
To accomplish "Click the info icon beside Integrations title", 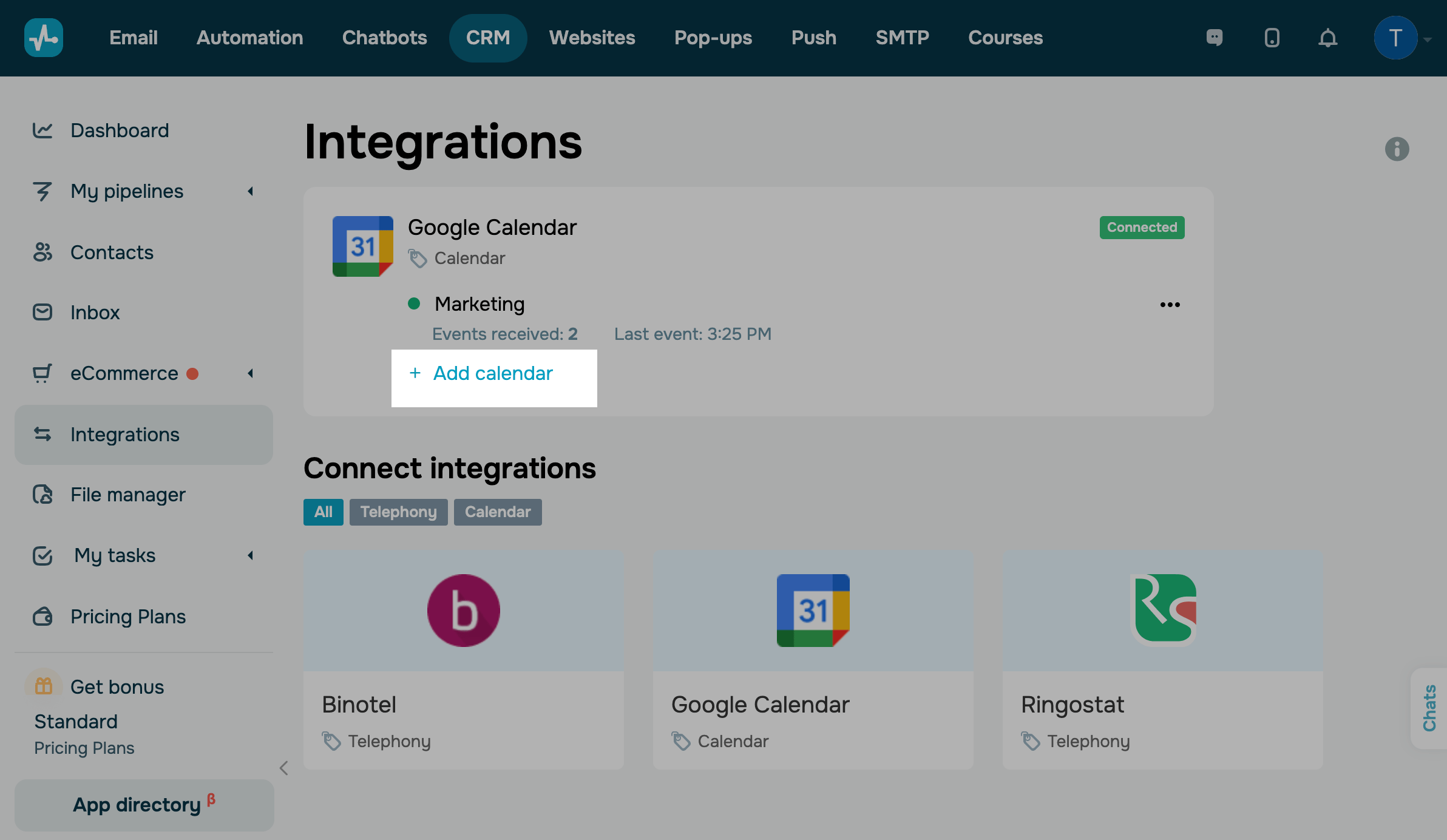I will pos(1397,149).
